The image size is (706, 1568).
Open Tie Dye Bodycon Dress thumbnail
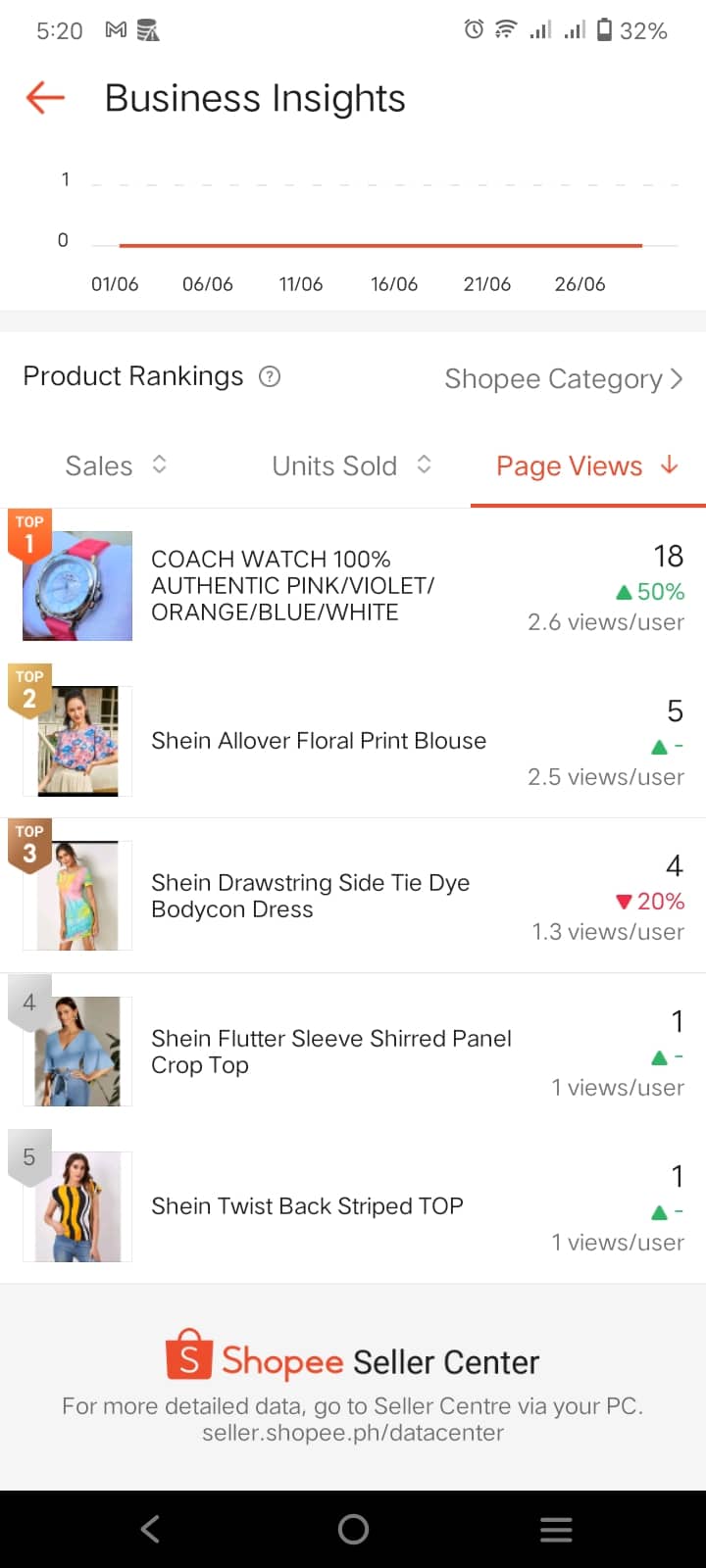[x=77, y=896]
